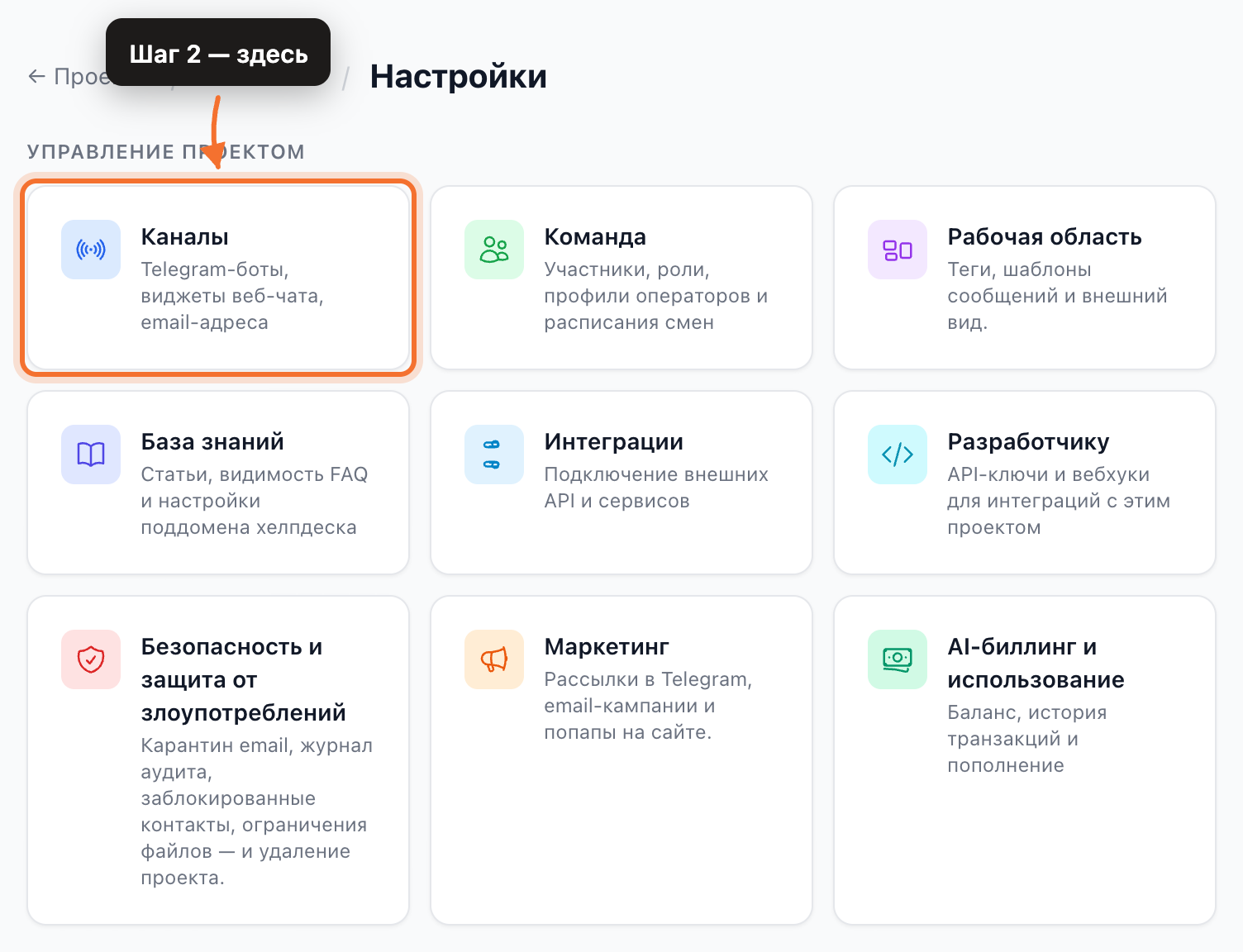Click the Настройки page heading
This screenshot has height=952, width=1243.
tap(459, 76)
